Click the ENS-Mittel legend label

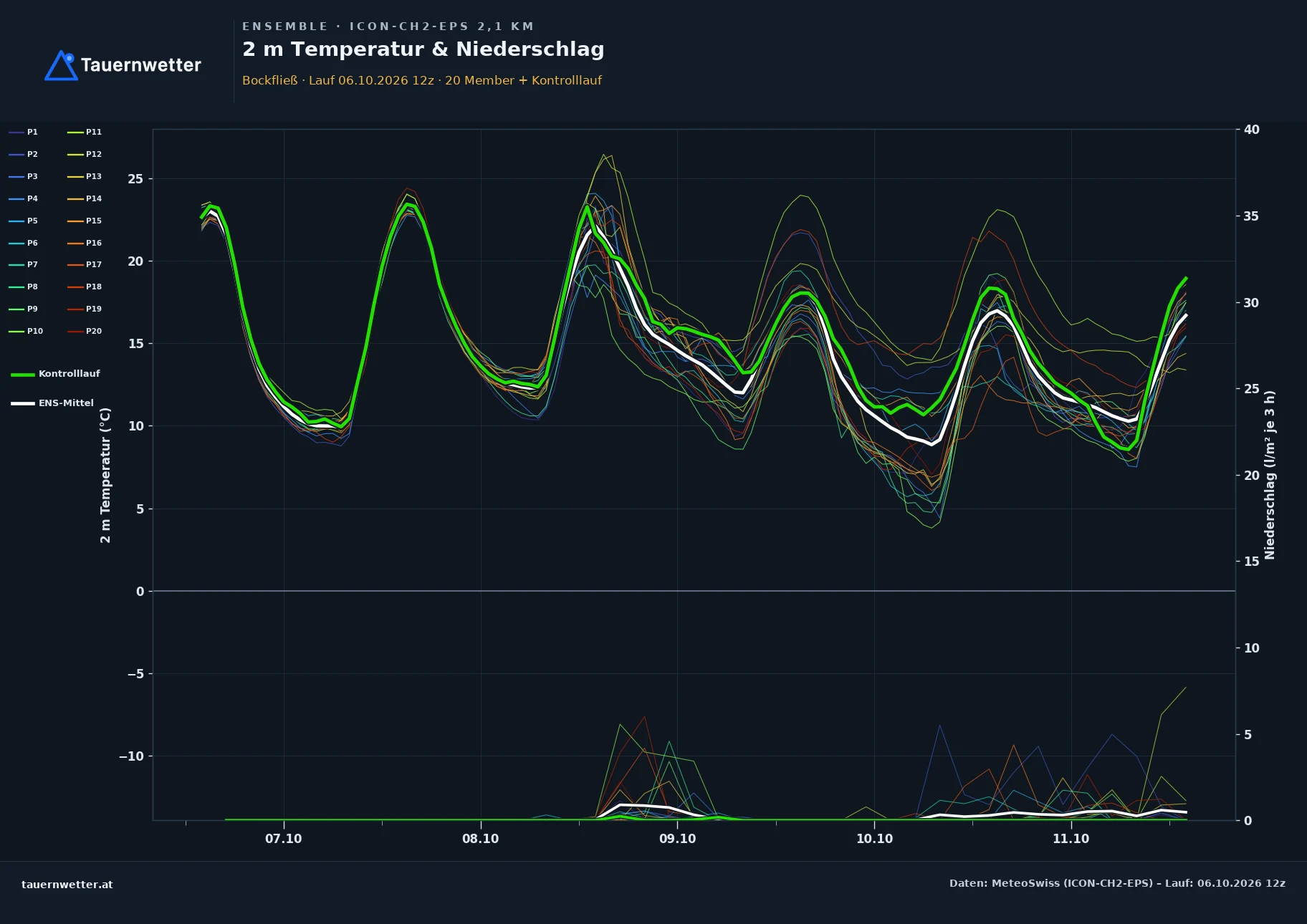66,403
